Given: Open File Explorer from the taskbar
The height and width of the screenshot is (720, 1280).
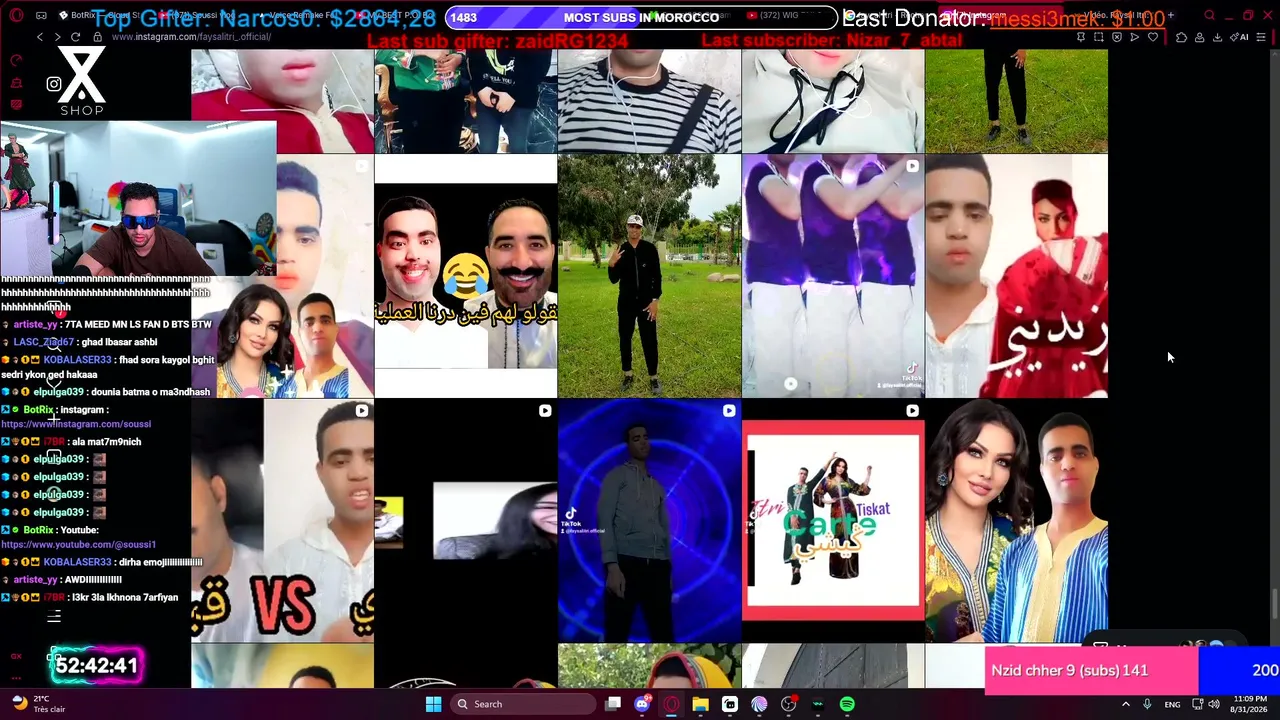Looking at the screenshot, I should (x=700, y=704).
